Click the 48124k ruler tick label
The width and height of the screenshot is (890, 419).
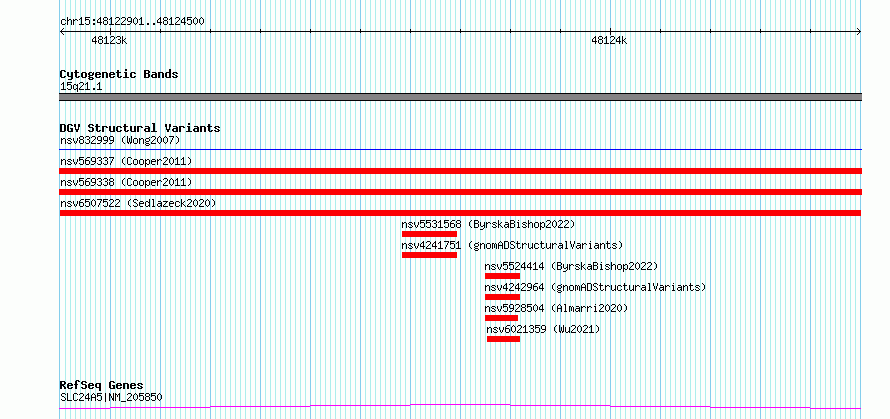[609, 40]
